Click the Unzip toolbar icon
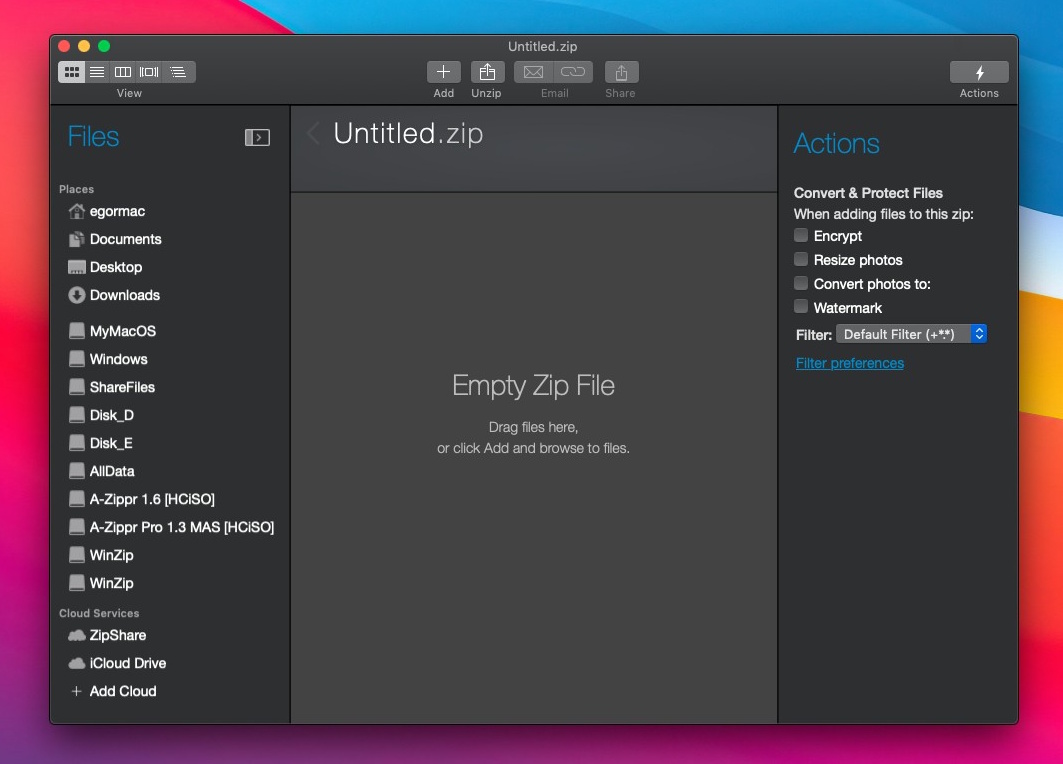 (x=487, y=72)
